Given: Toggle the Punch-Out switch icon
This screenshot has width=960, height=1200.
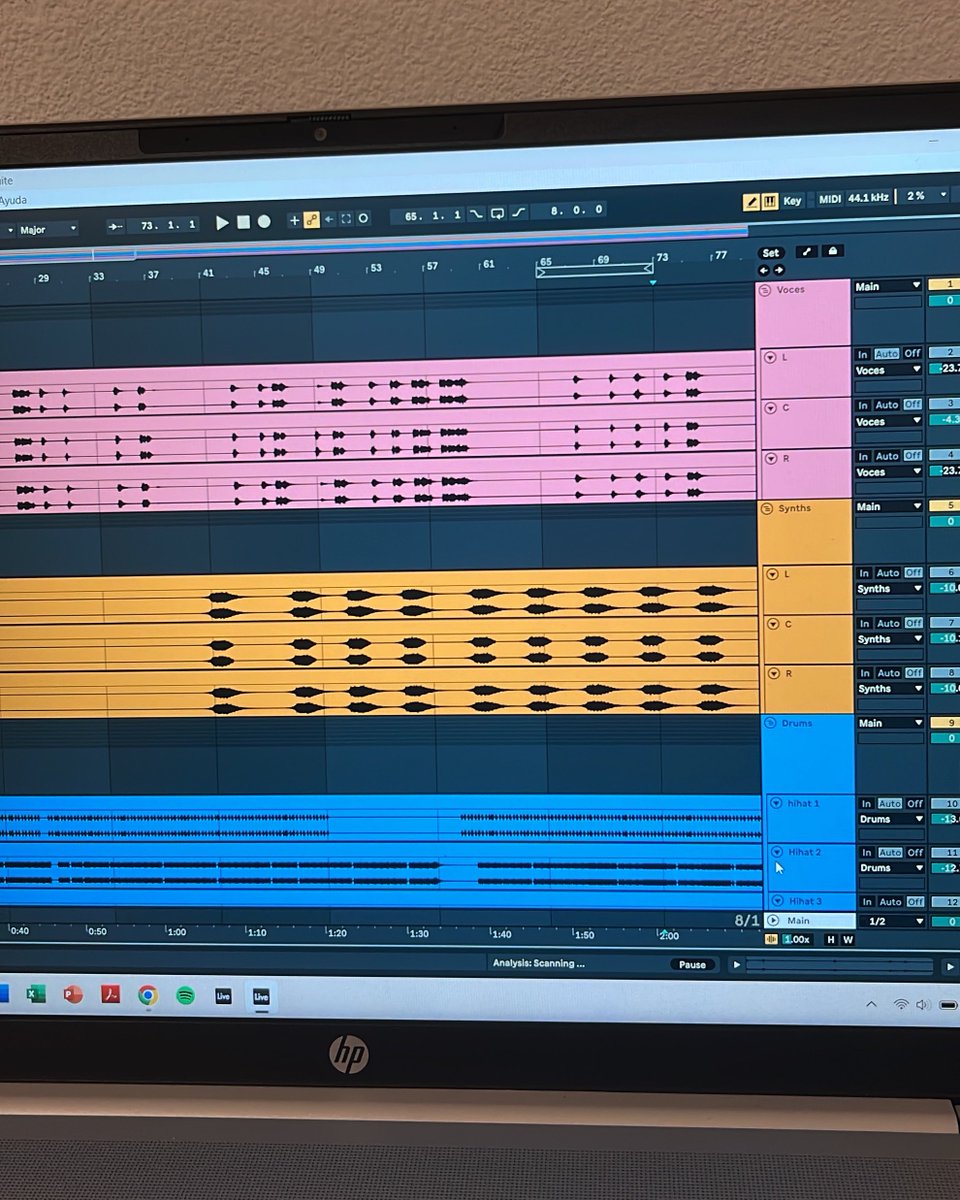Looking at the screenshot, I should click(x=518, y=212).
